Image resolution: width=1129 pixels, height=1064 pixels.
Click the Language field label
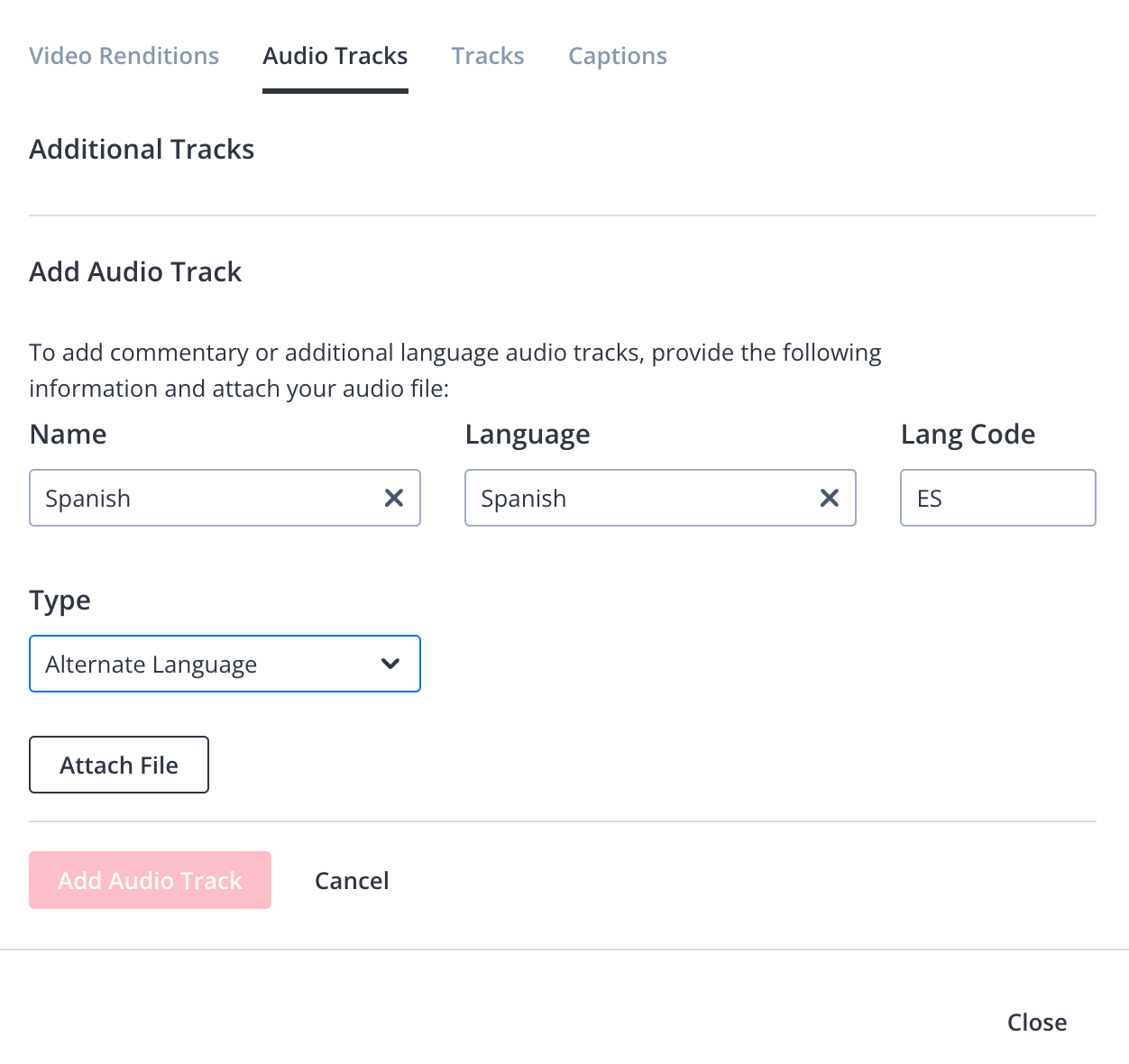tap(528, 435)
